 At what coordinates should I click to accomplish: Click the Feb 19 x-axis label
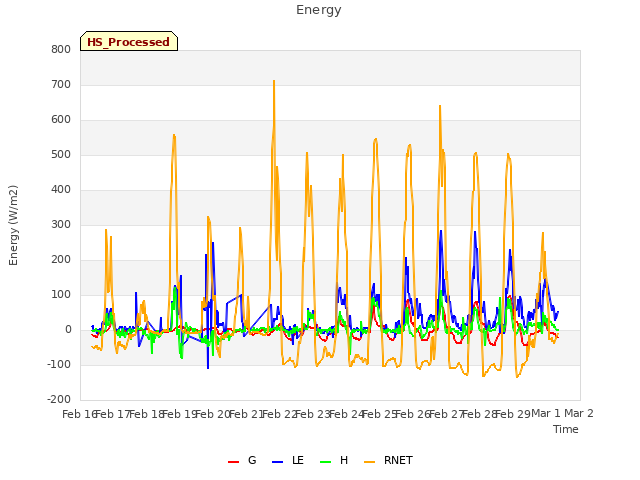[x=180, y=414]
